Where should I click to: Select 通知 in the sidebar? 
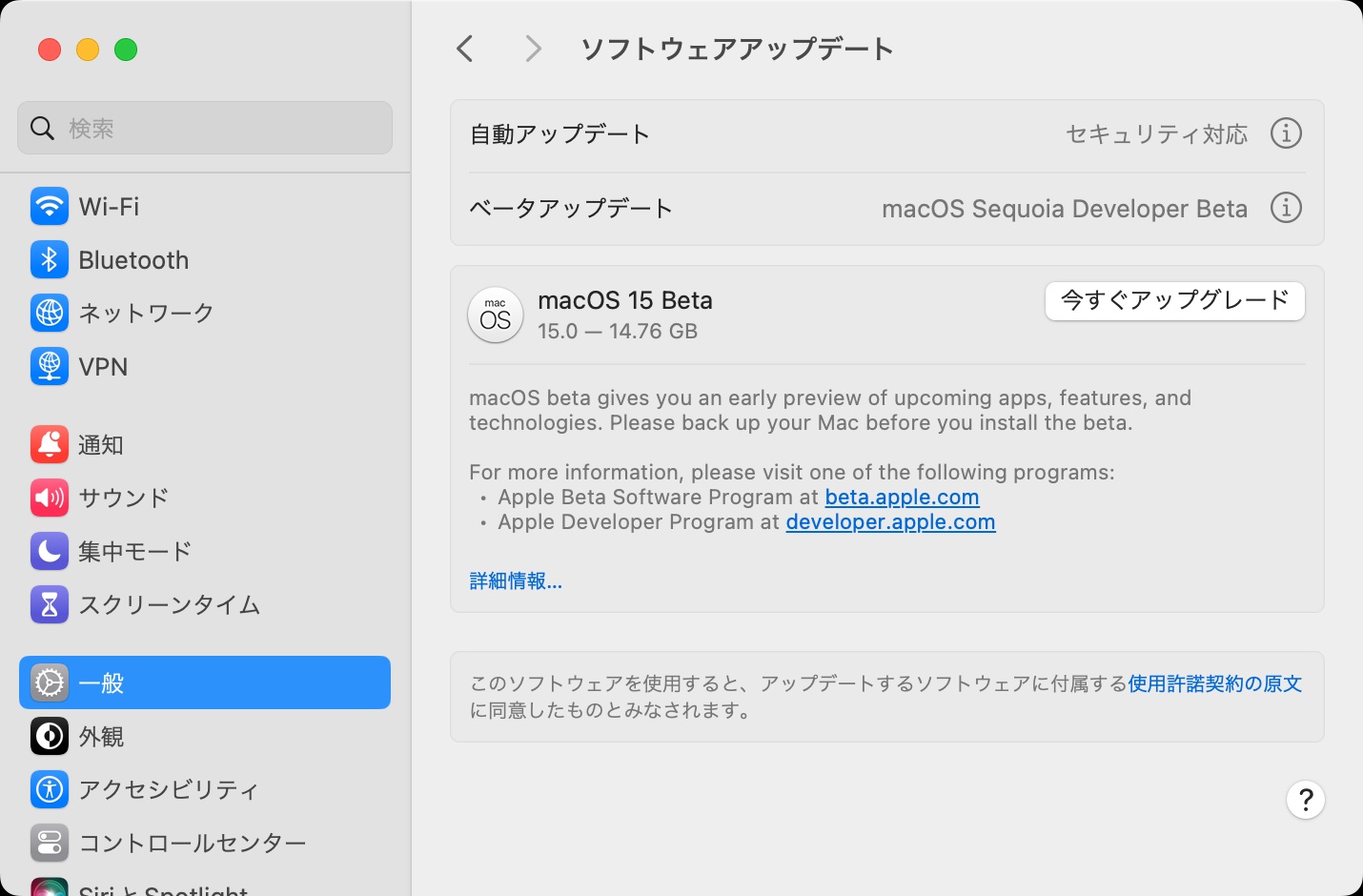pyautogui.click(x=205, y=444)
